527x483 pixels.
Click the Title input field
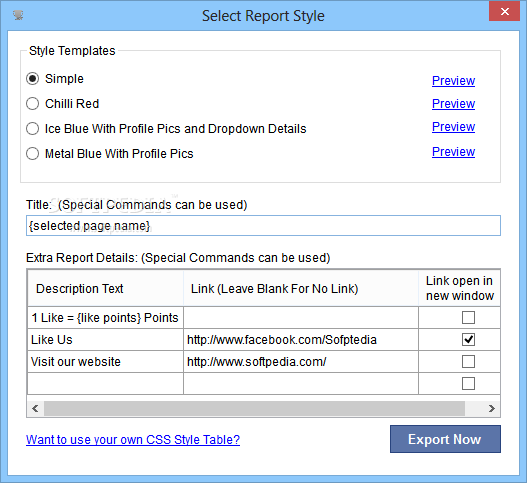263,226
